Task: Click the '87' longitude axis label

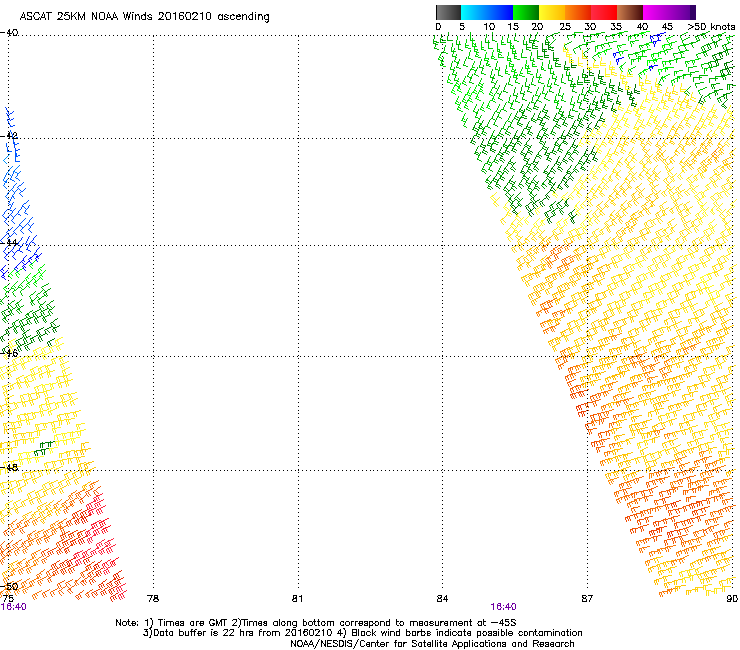Action: 587,599
